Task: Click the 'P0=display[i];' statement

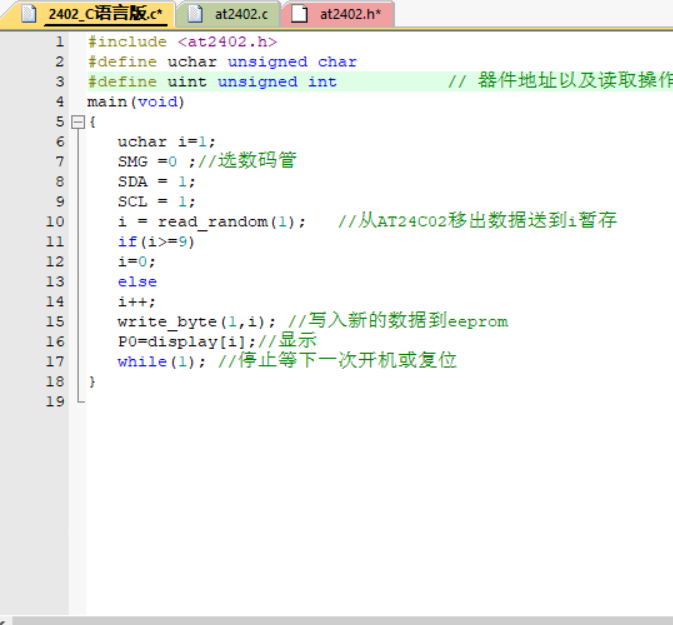Action: click(x=187, y=342)
